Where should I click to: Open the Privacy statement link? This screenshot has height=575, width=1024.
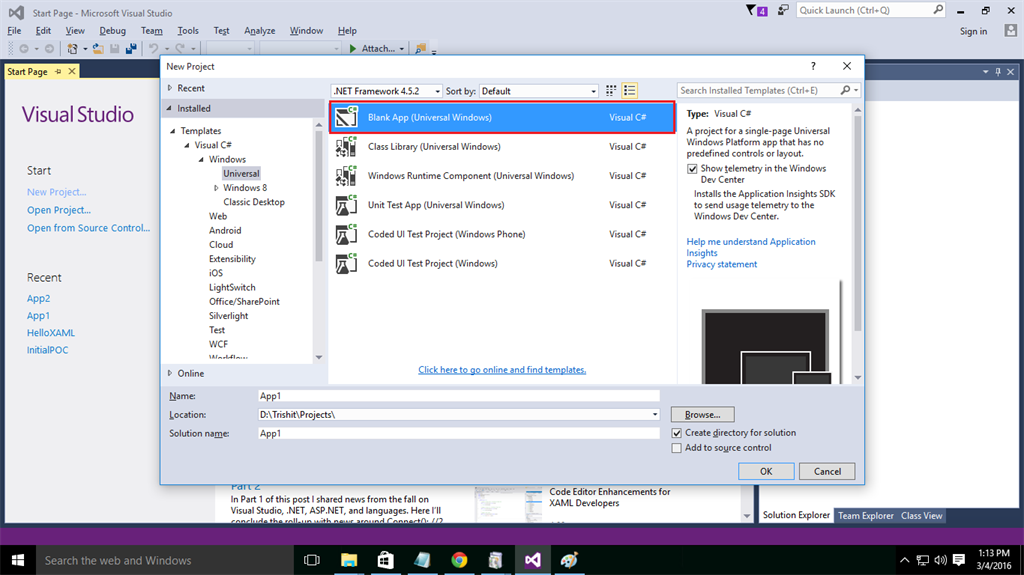click(722, 264)
